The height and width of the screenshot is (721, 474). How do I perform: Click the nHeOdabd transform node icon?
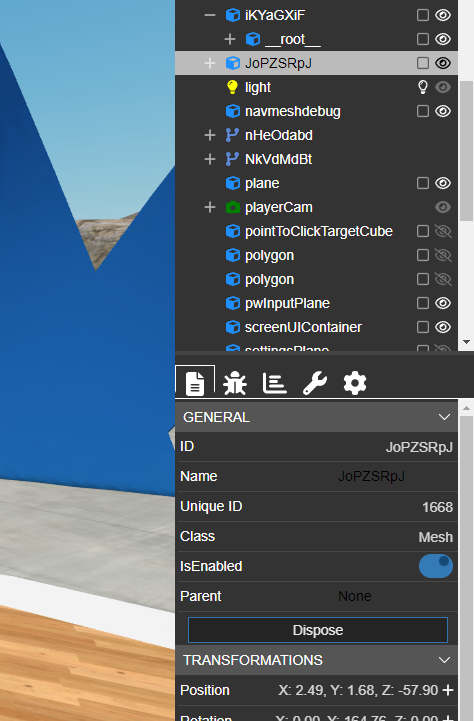pyautogui.click(x=232, y=135)
